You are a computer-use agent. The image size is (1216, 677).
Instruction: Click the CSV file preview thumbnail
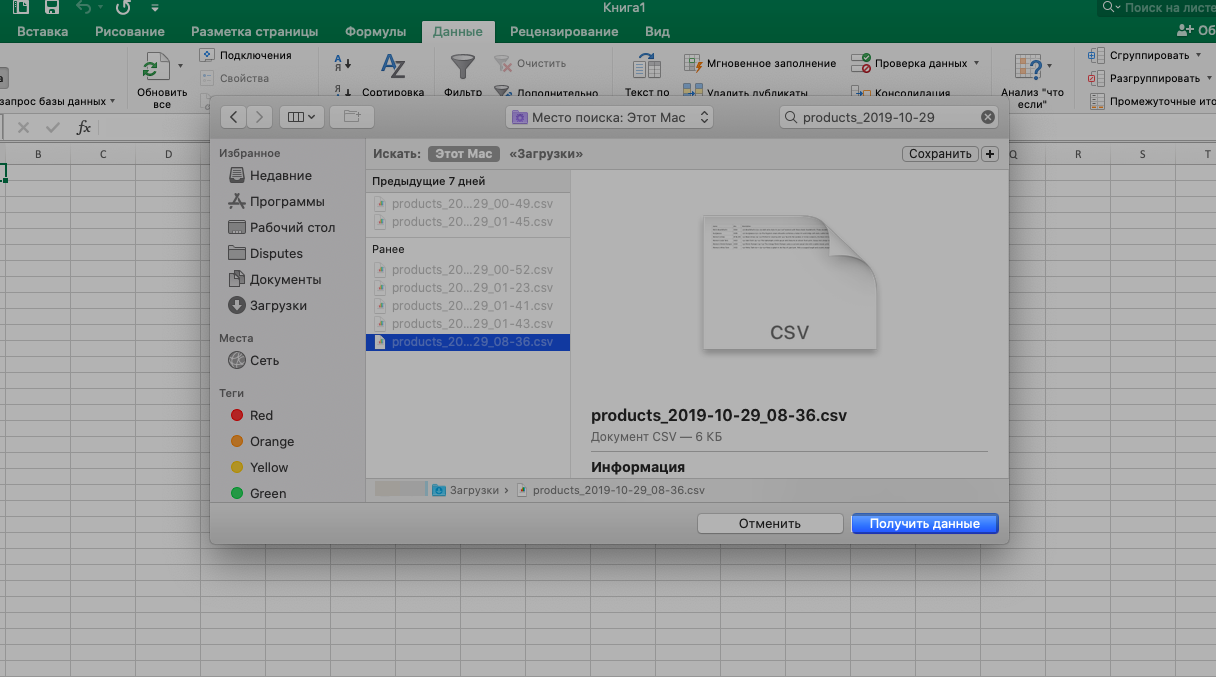point(790,283)
